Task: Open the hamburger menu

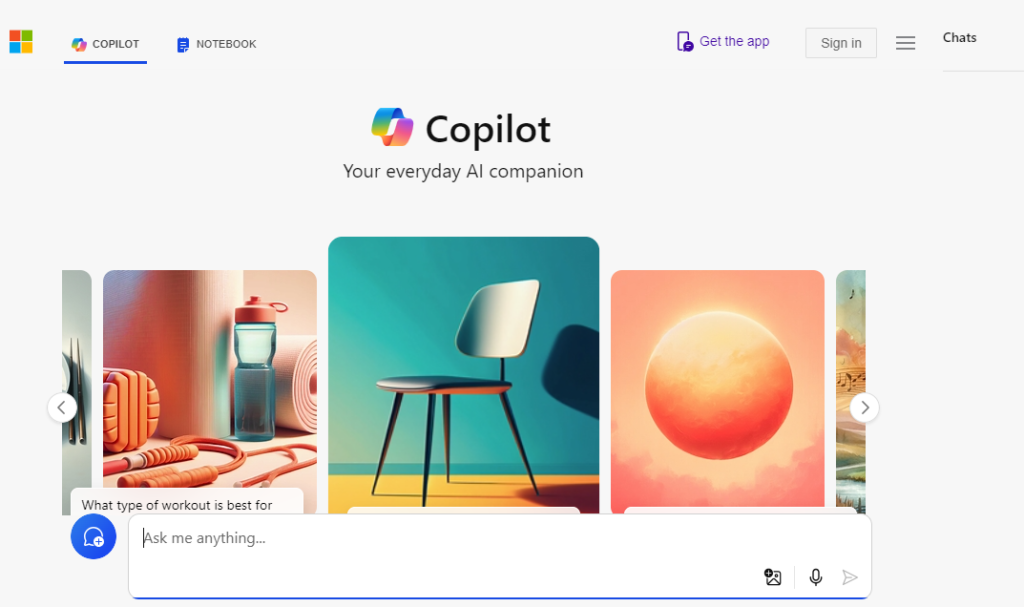Action: coord(905,43)
